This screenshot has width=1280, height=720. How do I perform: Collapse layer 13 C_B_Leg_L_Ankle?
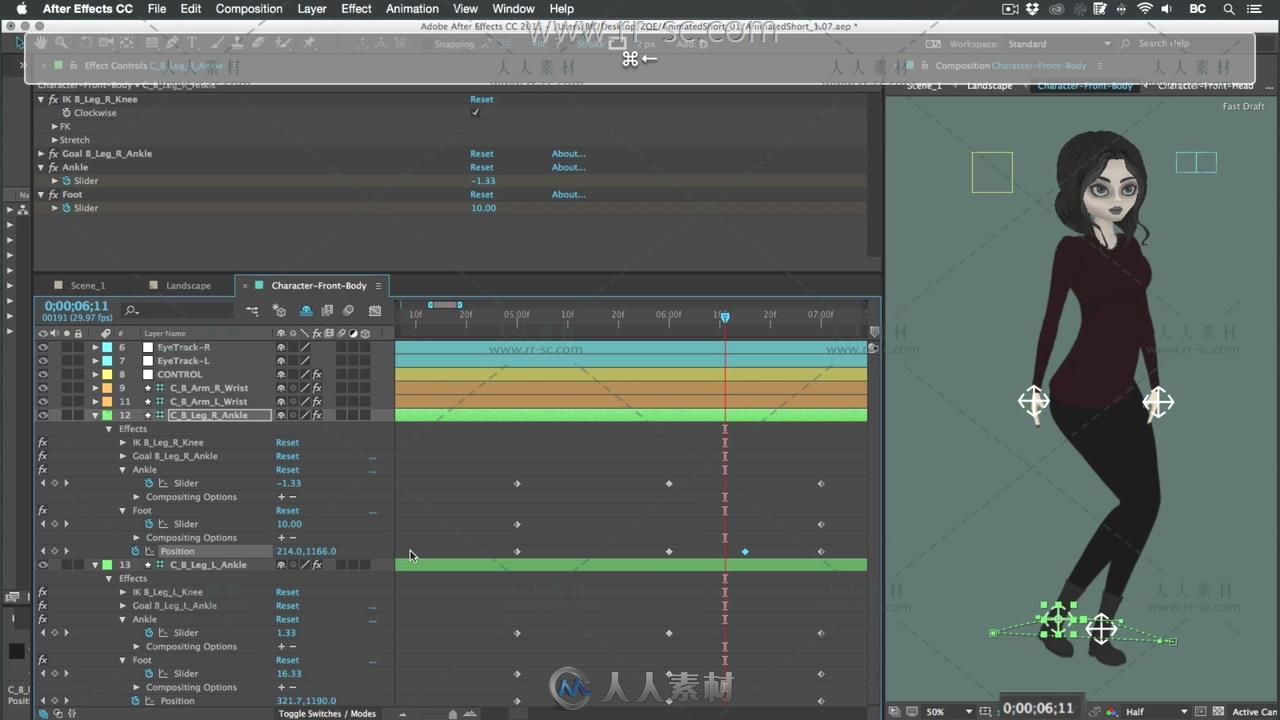tap(96, 565)
